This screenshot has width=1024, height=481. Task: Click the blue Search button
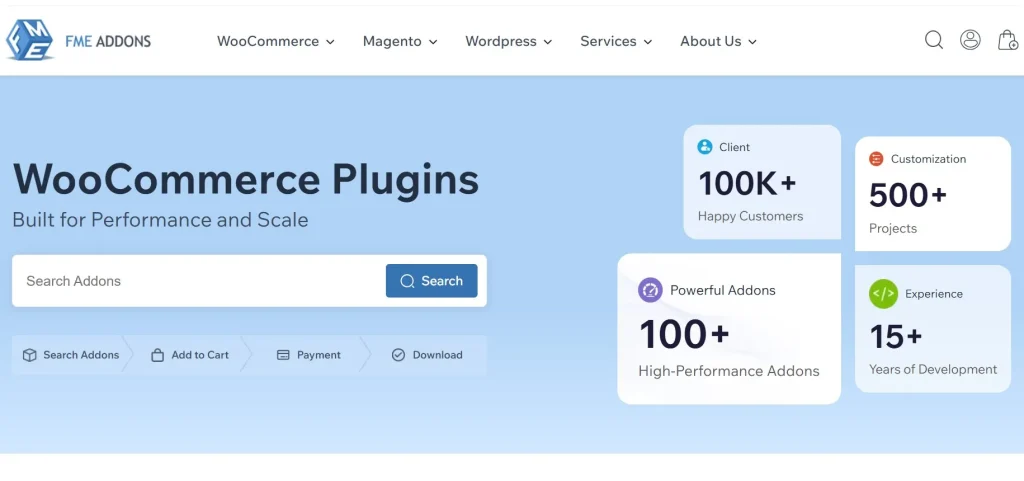pyautogui.click(x=432, y=281)
